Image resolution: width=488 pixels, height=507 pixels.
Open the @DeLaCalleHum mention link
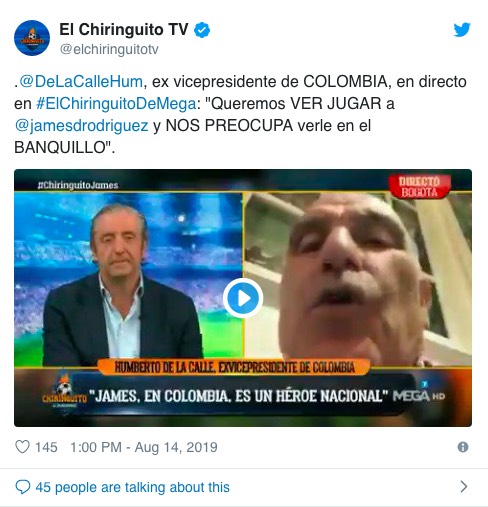click(81, 82)
